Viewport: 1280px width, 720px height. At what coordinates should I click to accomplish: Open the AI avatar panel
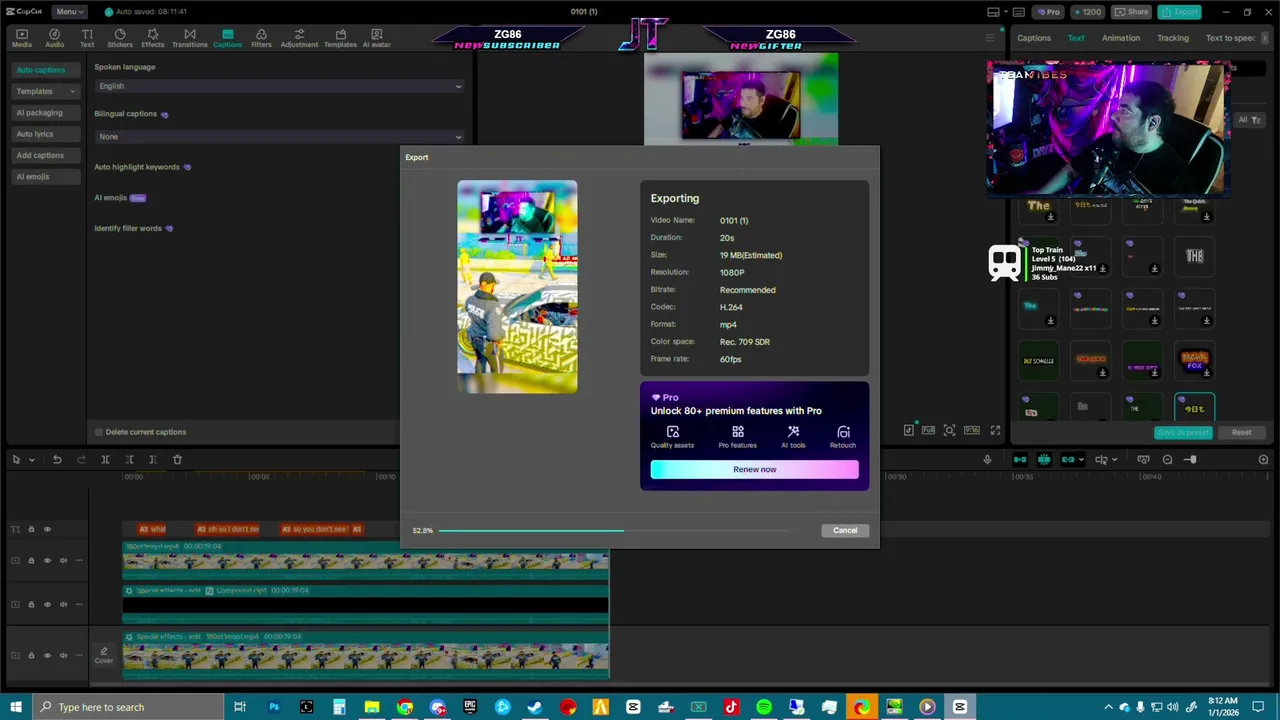(x=376, y=38)
